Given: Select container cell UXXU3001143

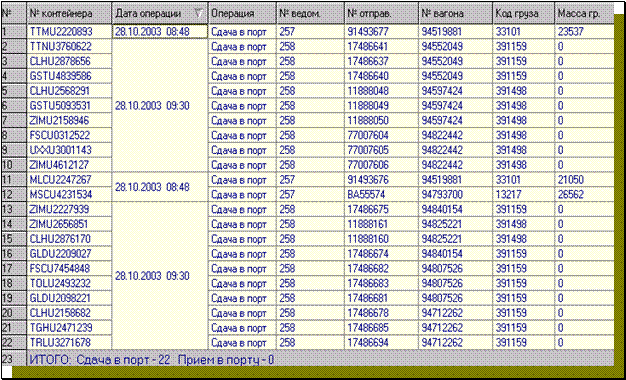Looking at the screenshot, I should pos(69,150).
